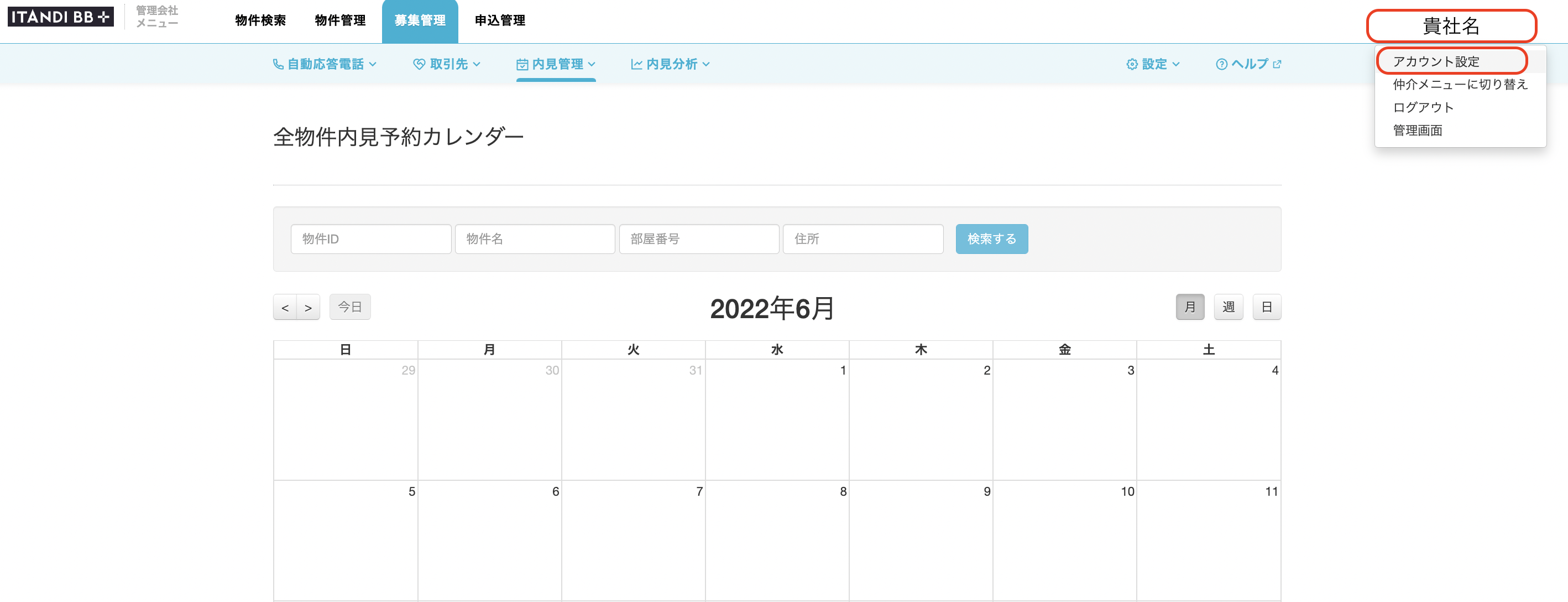
Task: Click the question mark help icon
Action: 1221,64
